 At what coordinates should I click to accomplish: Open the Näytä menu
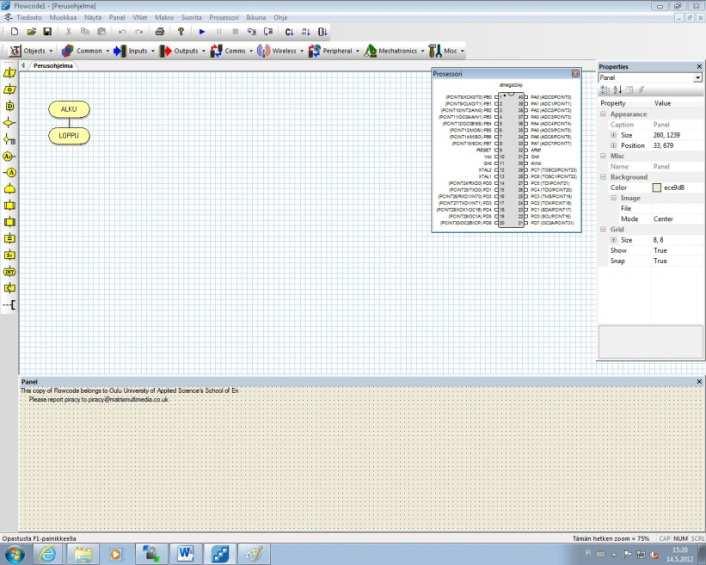click(93, 18)
